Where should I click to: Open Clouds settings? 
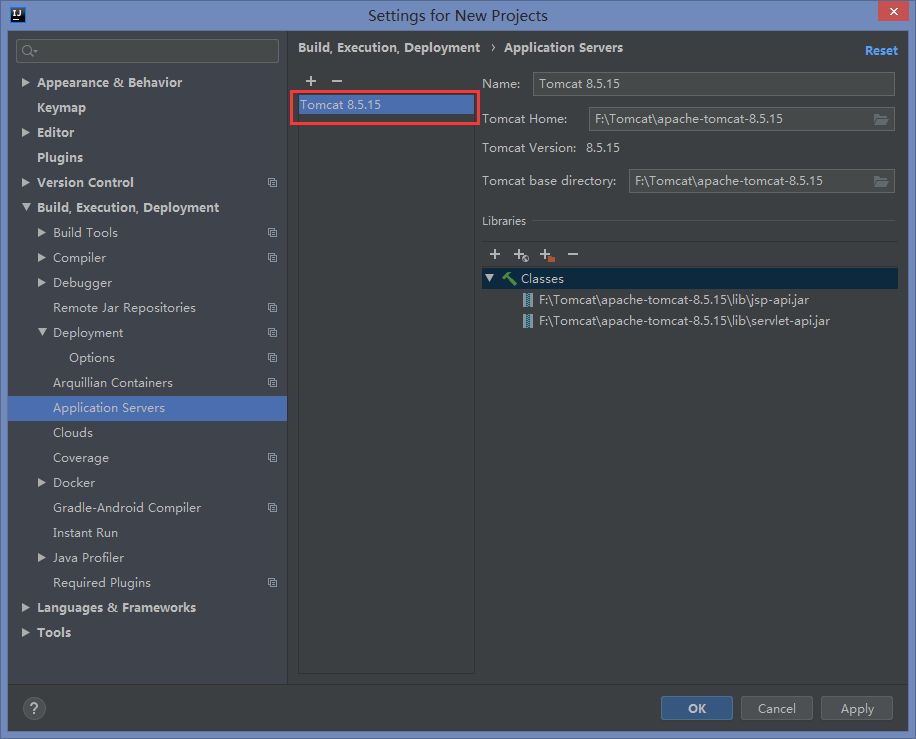72,433
